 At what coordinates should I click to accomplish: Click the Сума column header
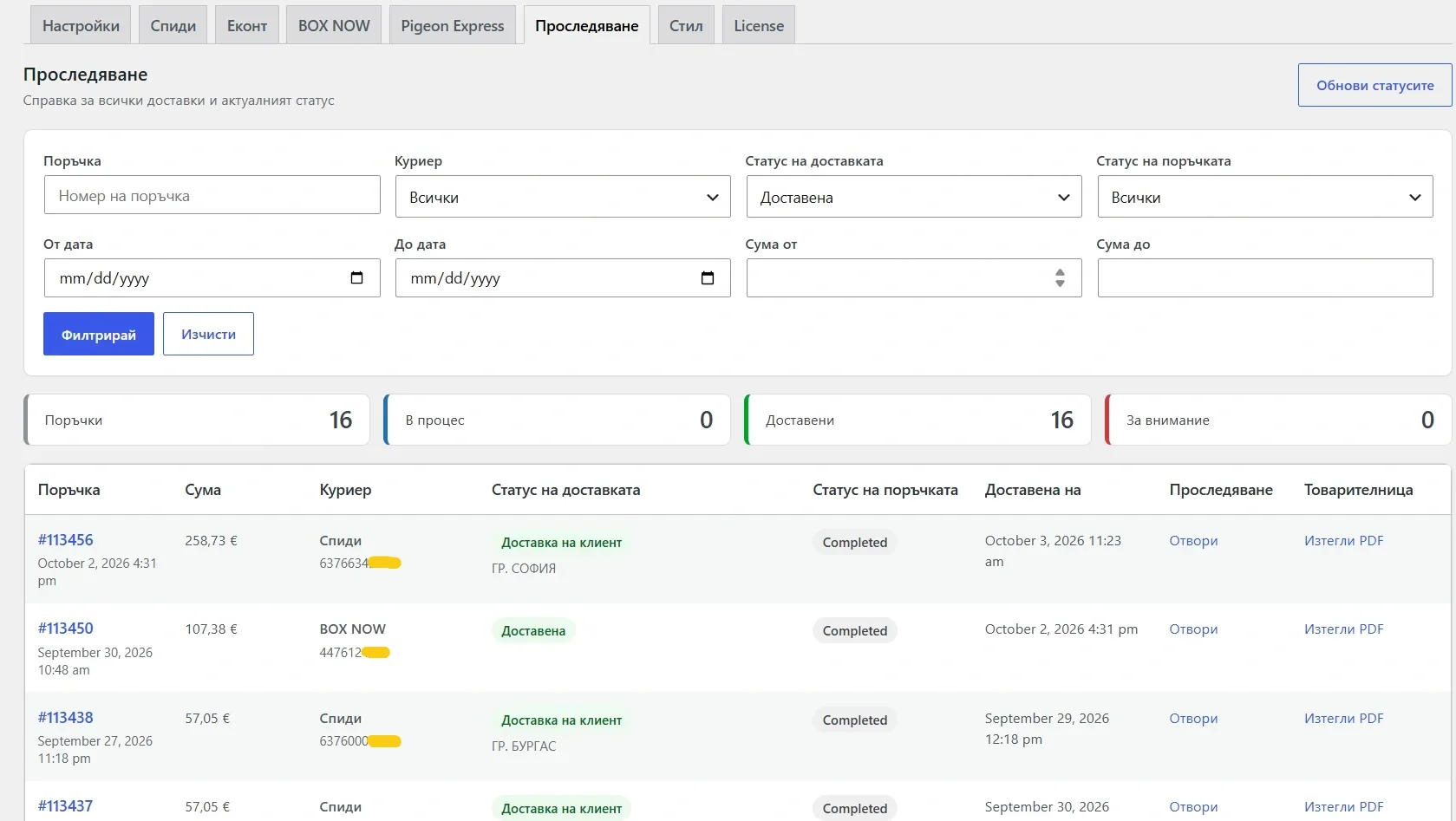point(203,490)
